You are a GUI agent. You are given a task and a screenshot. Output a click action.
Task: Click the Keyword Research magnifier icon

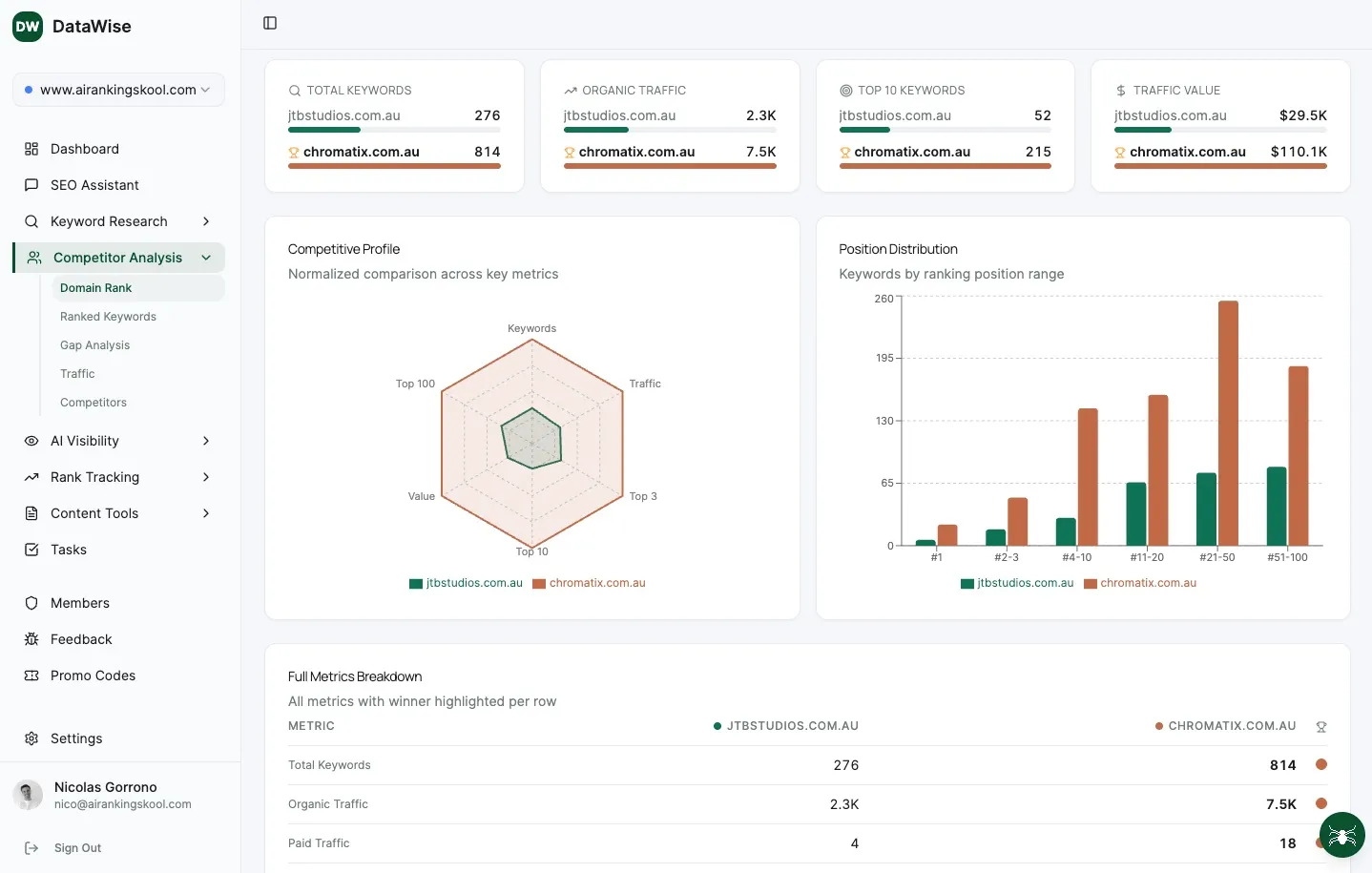pos(31,221)
